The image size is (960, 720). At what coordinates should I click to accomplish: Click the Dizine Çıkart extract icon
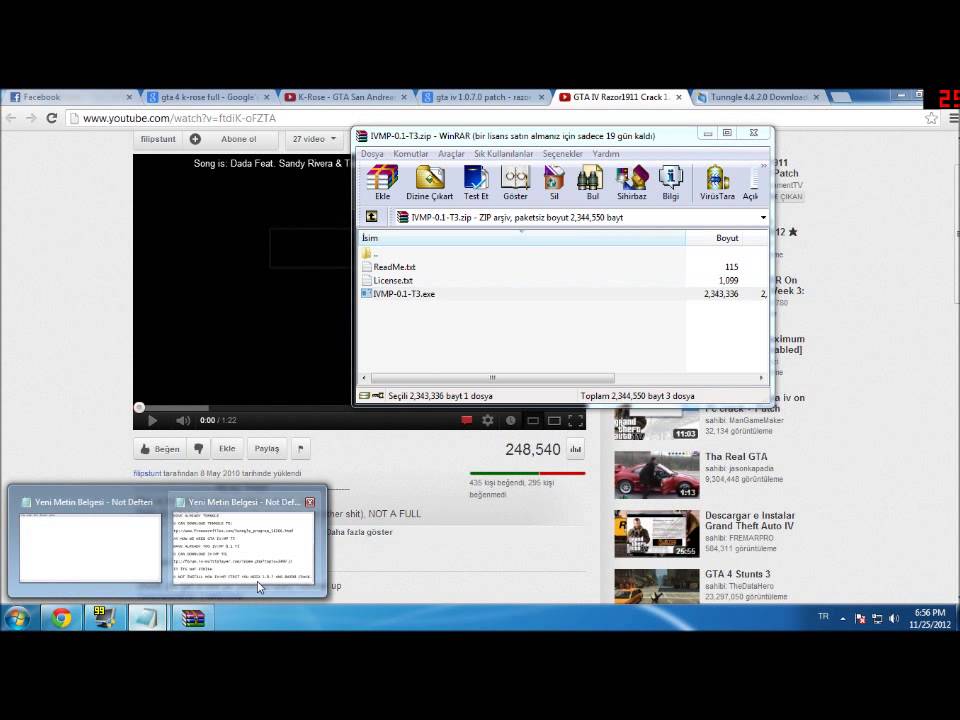[x=429, y=182]
